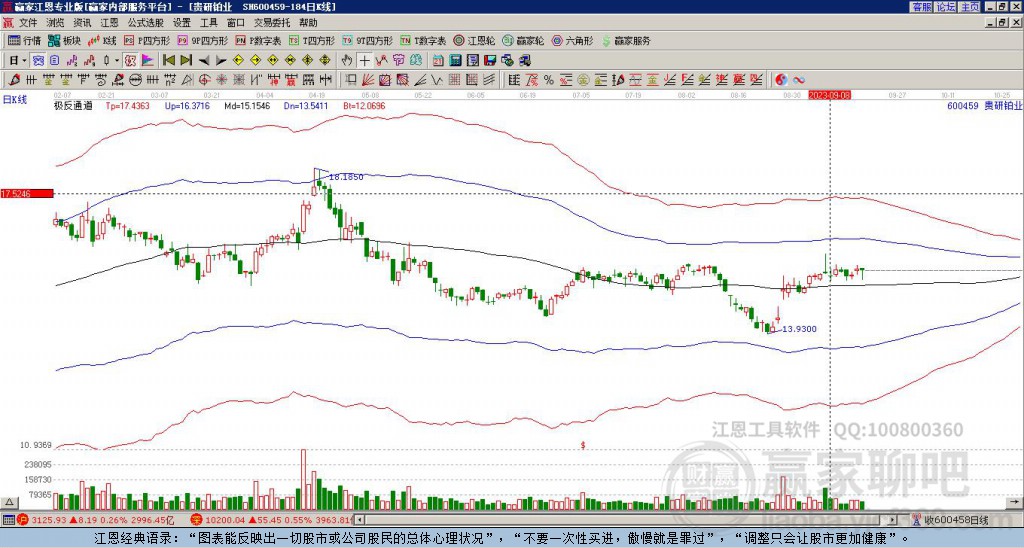Image resolution: width=1024 pixels, height=548 pixels.
Task: Select the red Gann fan tool
Action: [368, 80]
